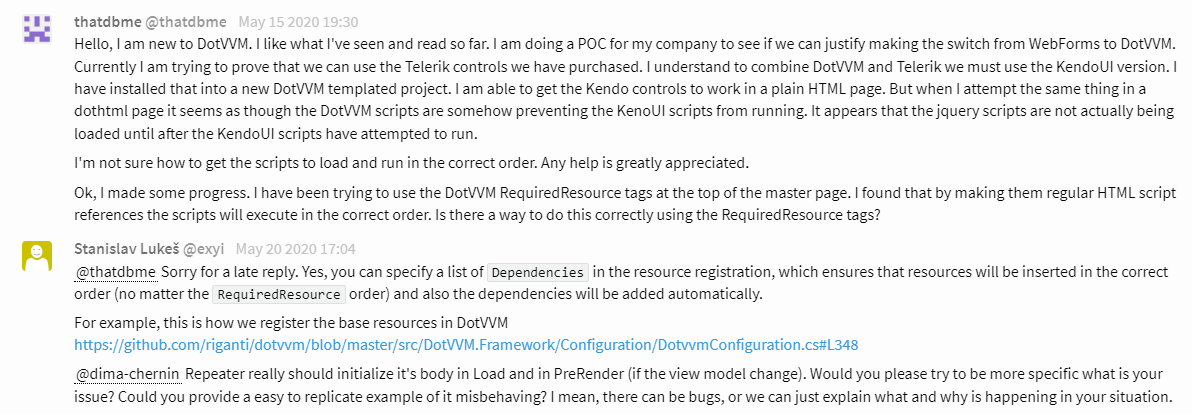
Task: Click the May 20 2020 17:04 timestamp
Action: (x=296, y=248)
